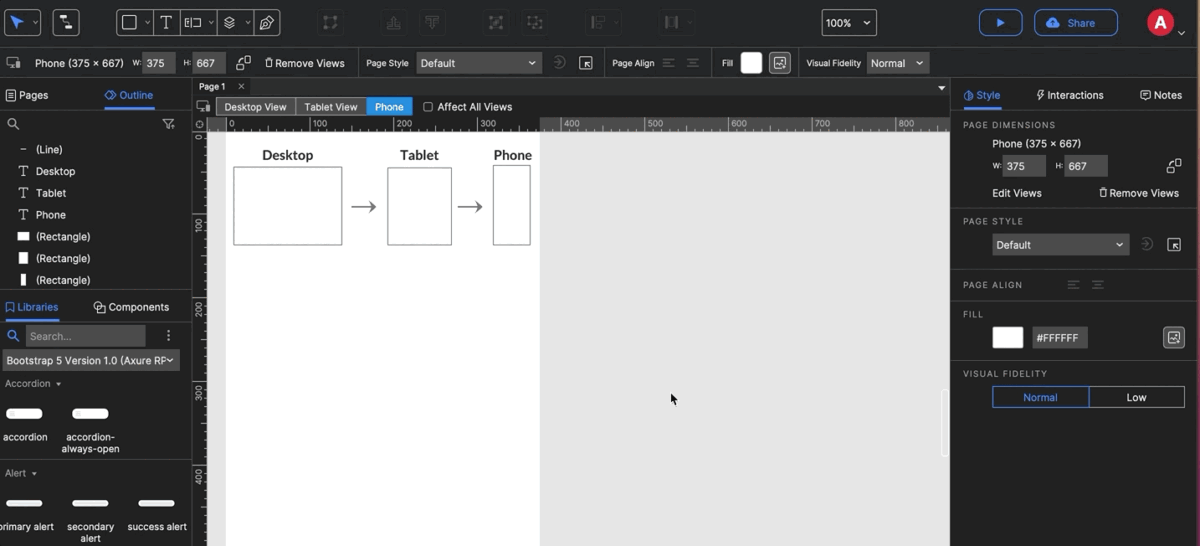
Task: Click the white fill color swatch in Style panel
Action: click(x=1007, y=338)
